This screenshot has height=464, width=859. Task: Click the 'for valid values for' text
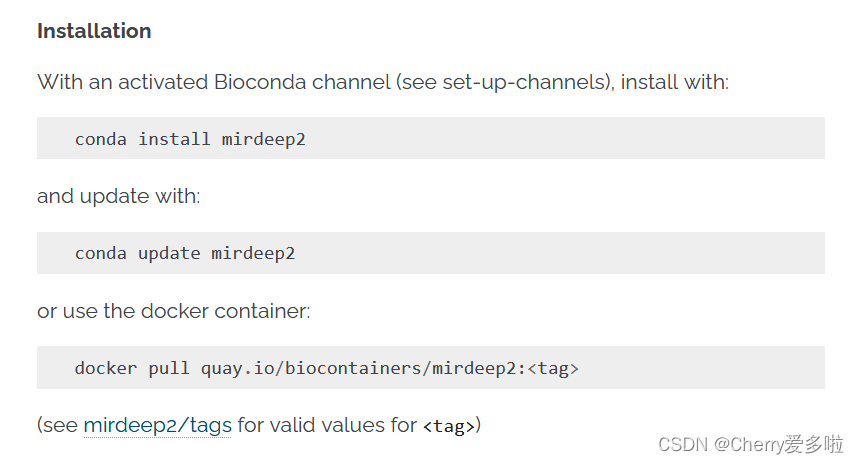[x=327, y=425]
